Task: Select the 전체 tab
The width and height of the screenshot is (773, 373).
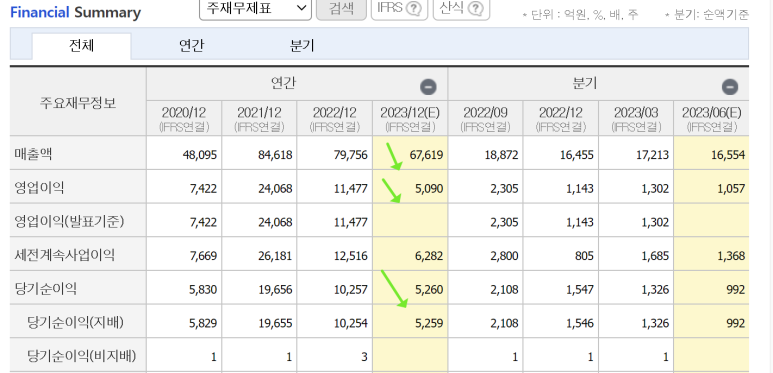Action: coord(82,46)
